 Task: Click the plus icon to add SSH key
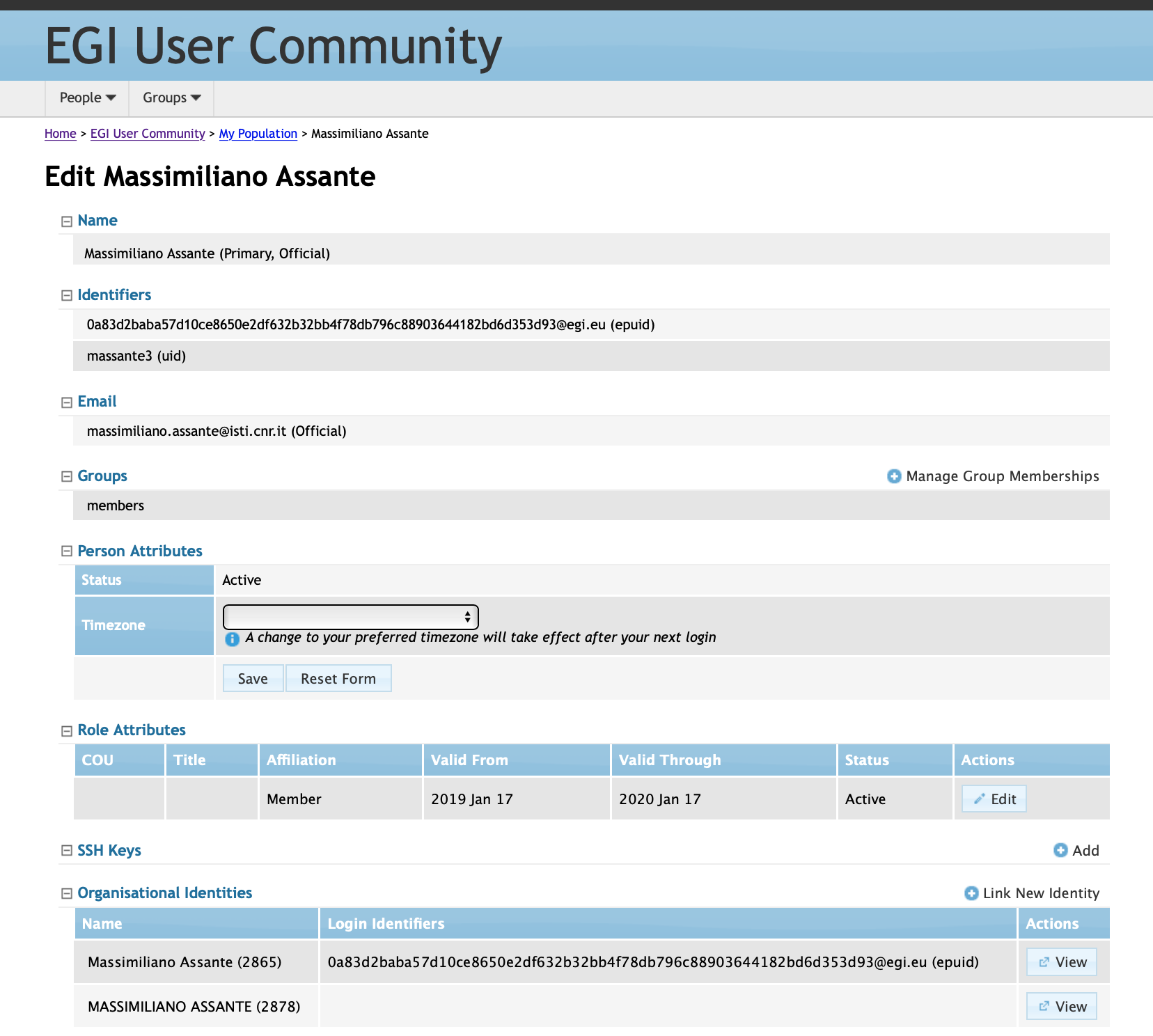1060,850
